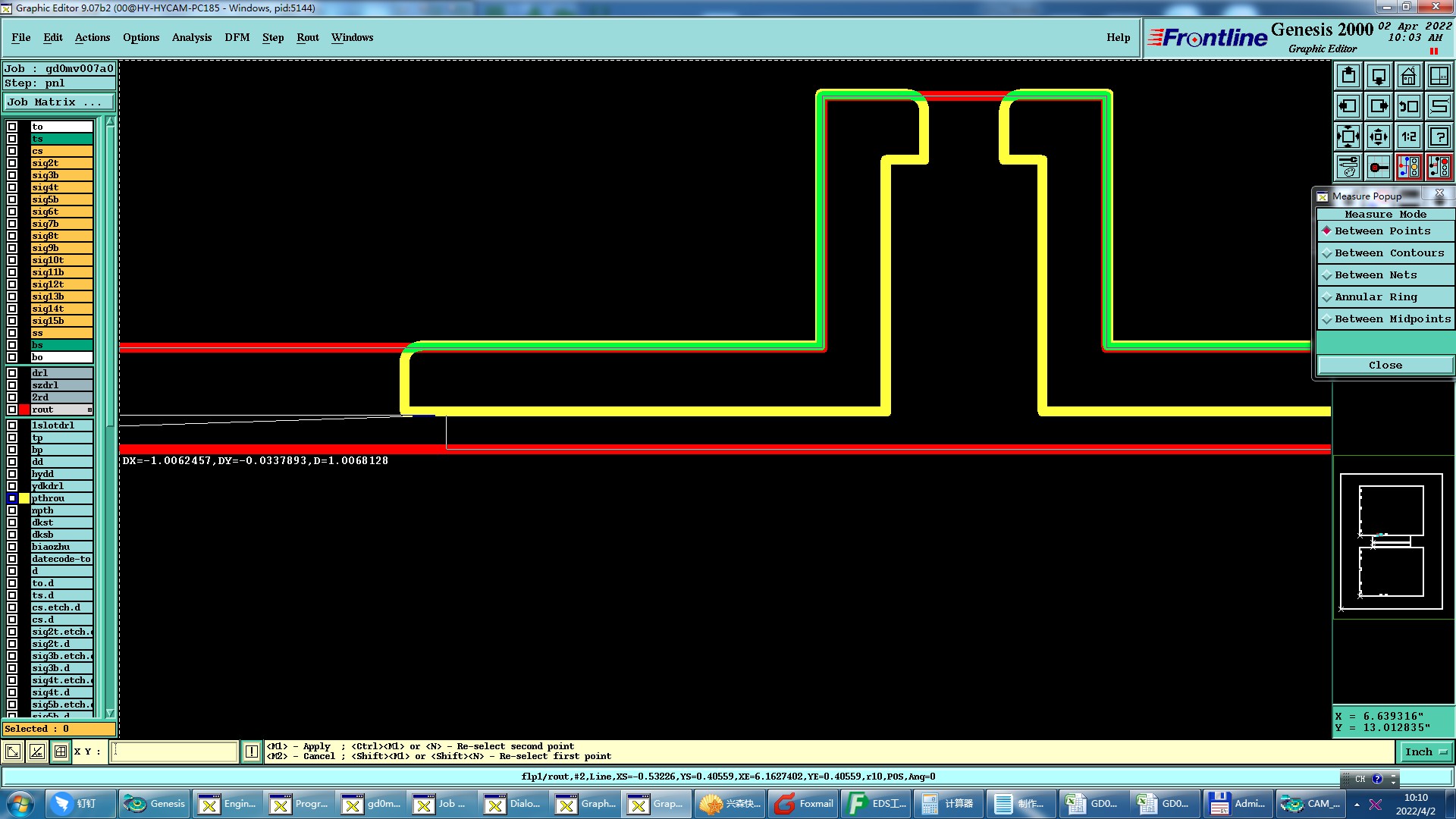Screen dimensions: 1456x819
Task: Open the Inch units dropdown
Action: pyautogui.click(x=1426, y=752)
